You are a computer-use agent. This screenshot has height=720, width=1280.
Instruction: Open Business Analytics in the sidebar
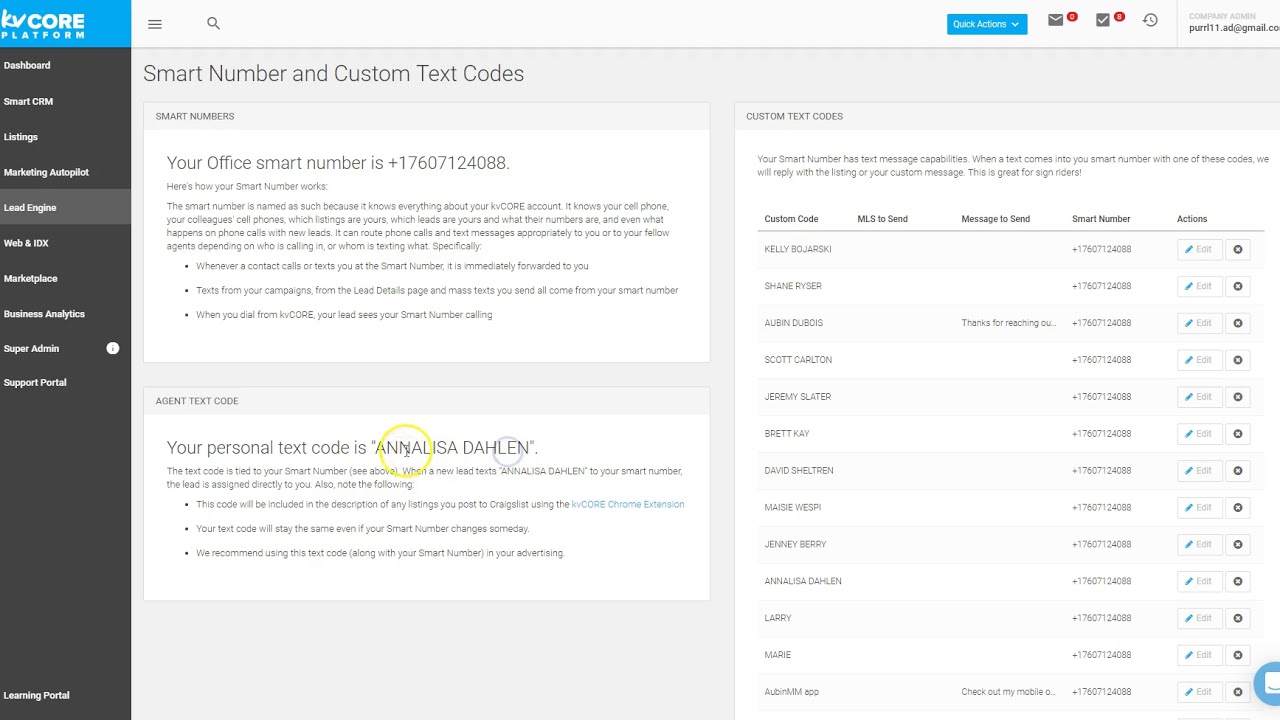[44, 314]
